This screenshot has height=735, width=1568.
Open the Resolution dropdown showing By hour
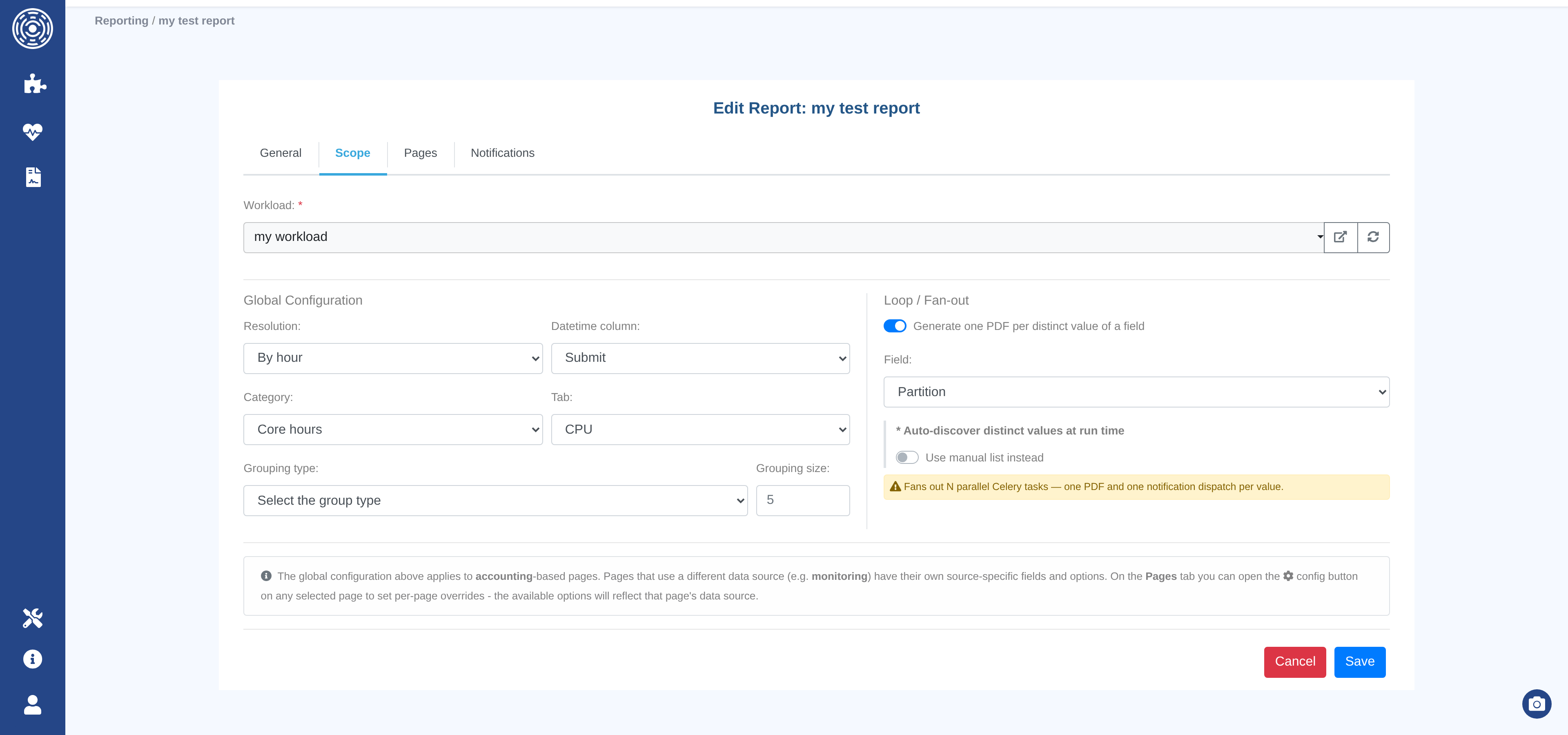(392, 359)
